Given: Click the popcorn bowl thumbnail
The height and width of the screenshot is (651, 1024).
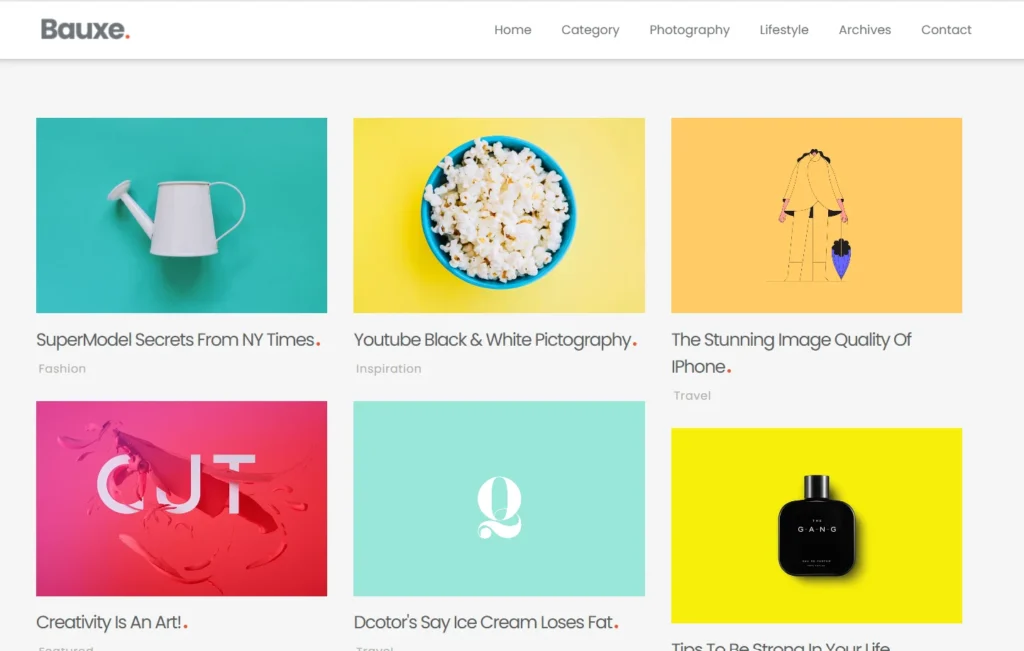Looking at the screenshot, I should click(x=498, y=215).
